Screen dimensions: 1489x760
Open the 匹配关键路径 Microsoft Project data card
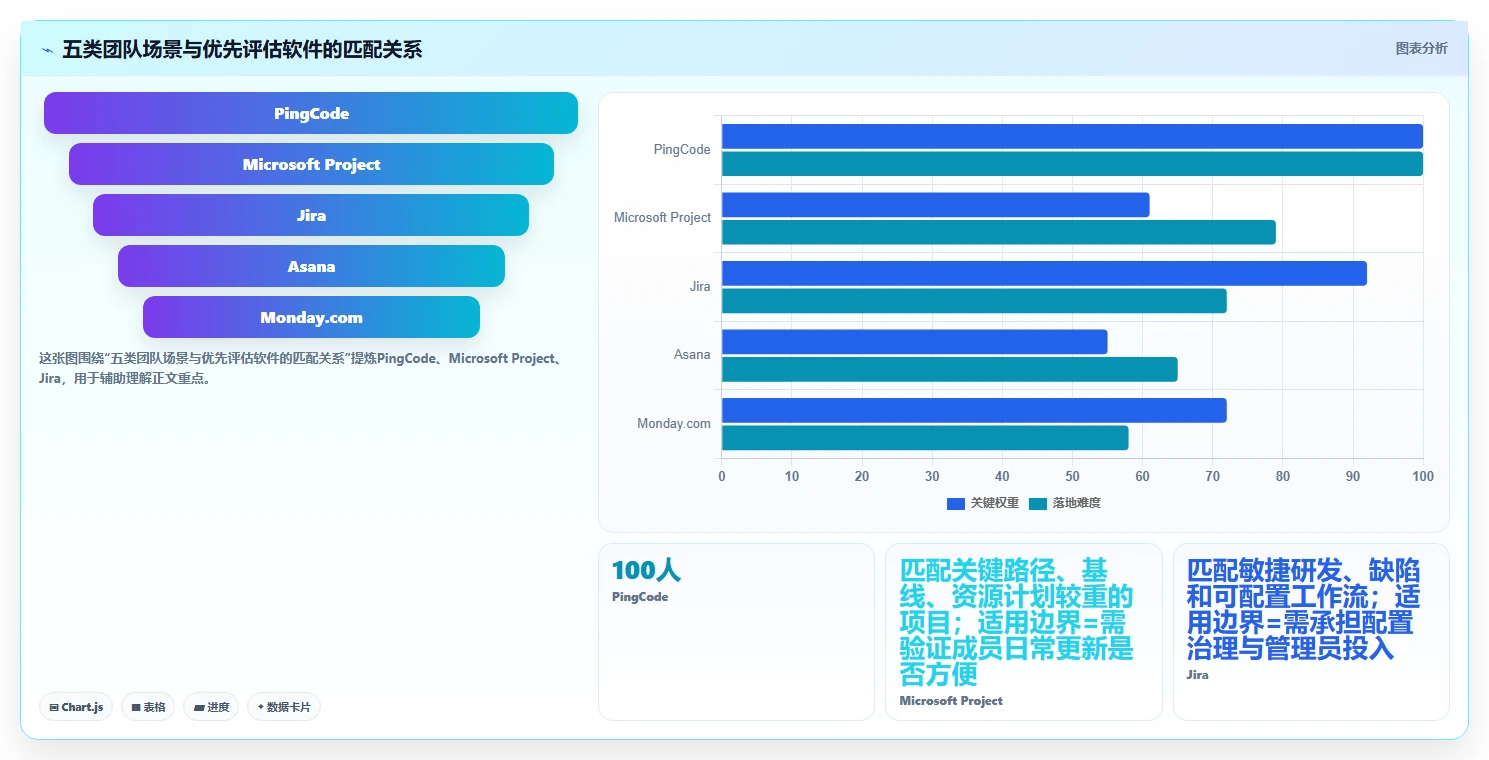point(1023,631)
